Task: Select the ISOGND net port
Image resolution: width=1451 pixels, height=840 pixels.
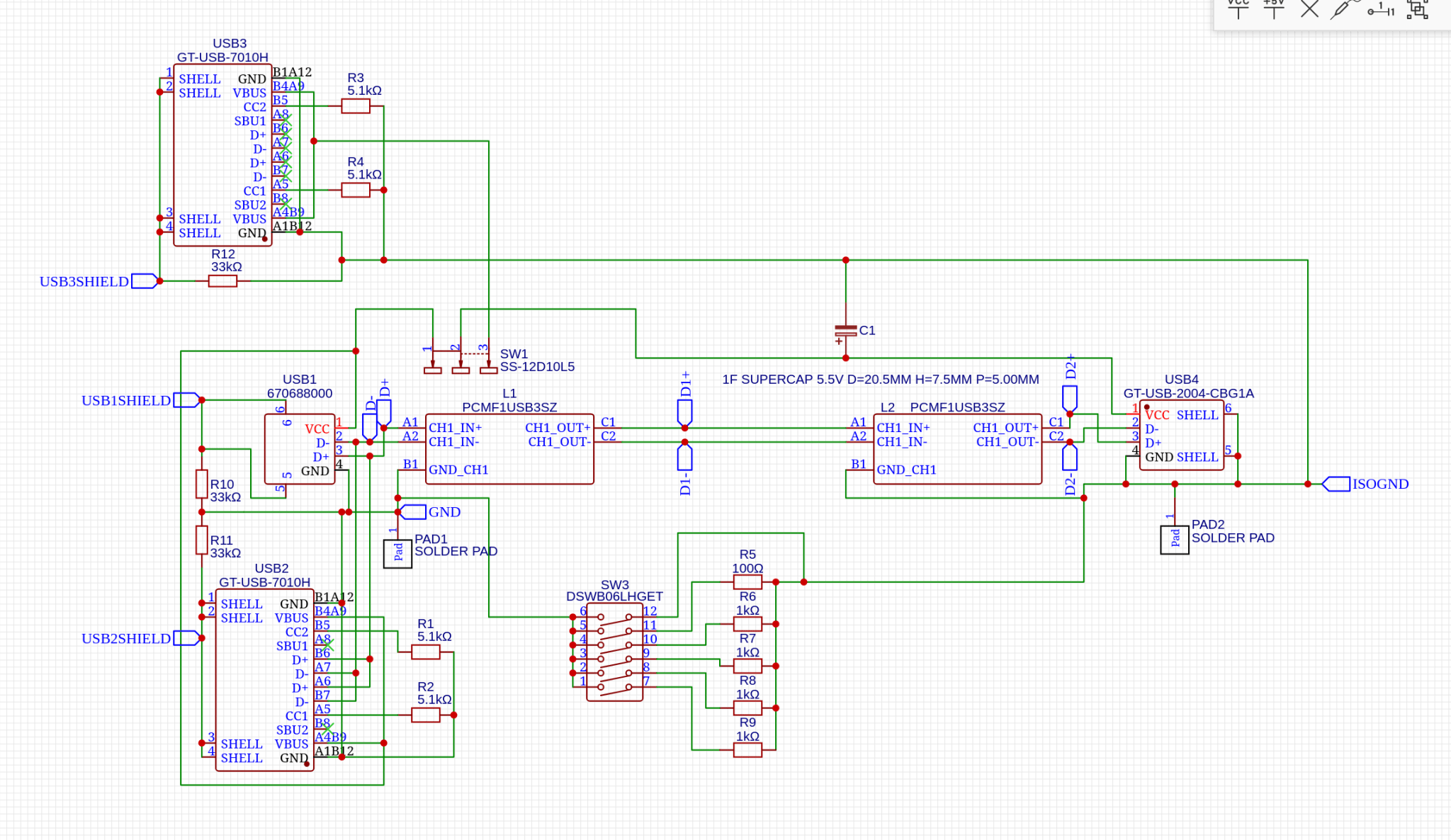Action: point(1365,484)
